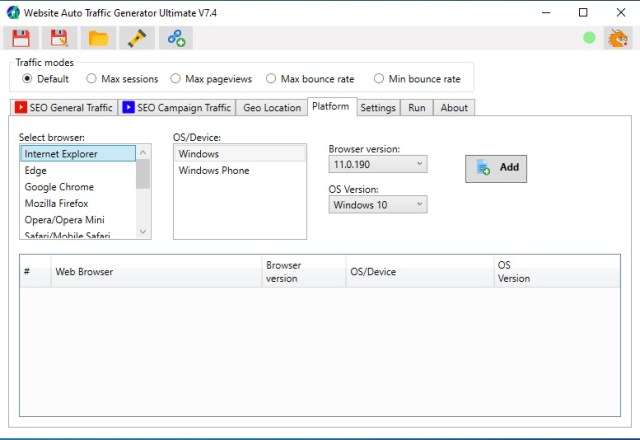Image resolution: width=640 pixels, height=440 pixels.
Task: Click the Save As floppy icon with pencil
Action: [59, 38]
